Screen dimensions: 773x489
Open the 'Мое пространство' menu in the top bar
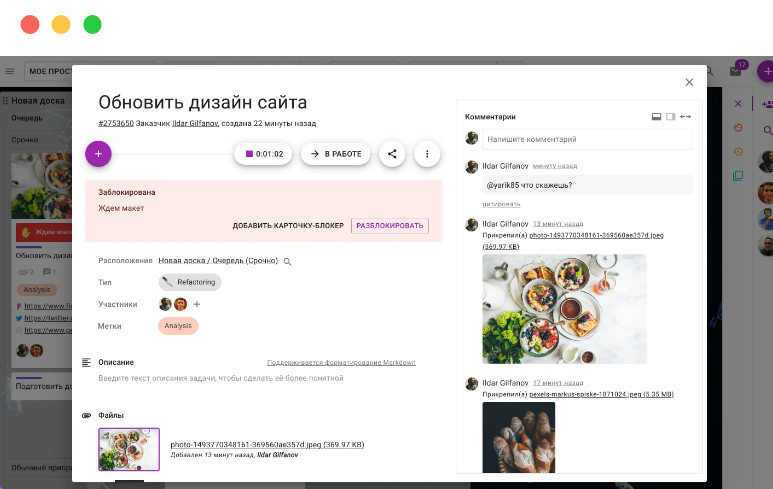pos(50,71)
